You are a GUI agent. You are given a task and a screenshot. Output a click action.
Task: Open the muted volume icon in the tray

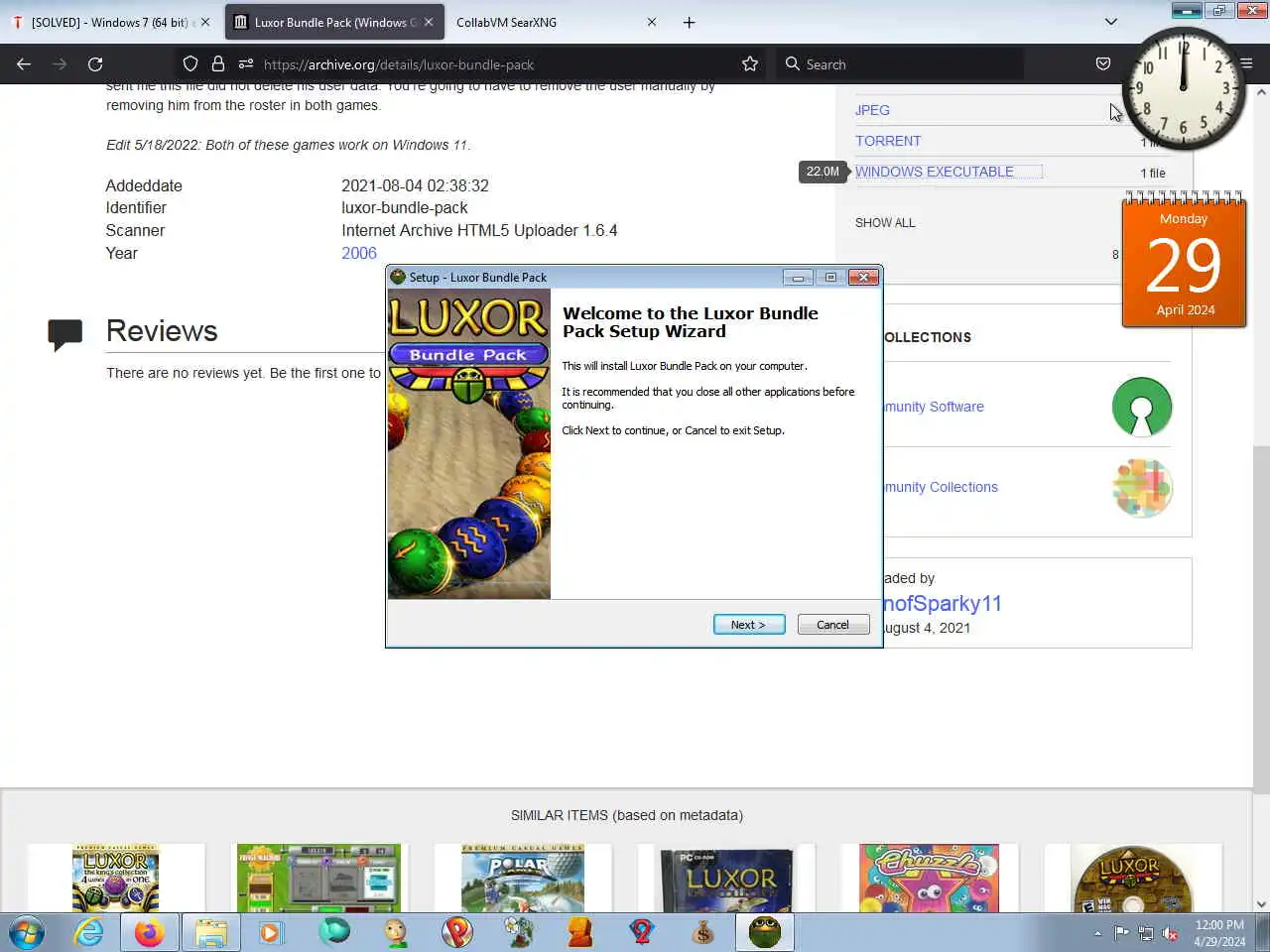1171,932
